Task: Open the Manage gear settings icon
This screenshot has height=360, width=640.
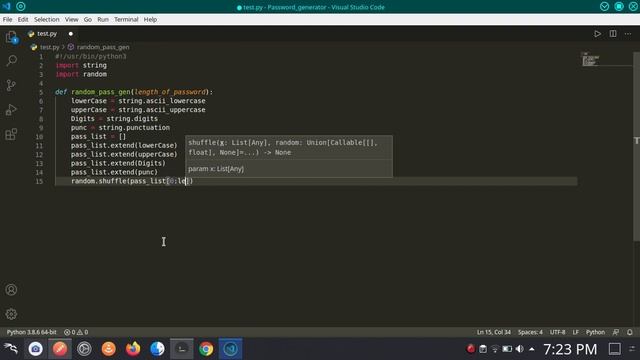Action: 11,314
